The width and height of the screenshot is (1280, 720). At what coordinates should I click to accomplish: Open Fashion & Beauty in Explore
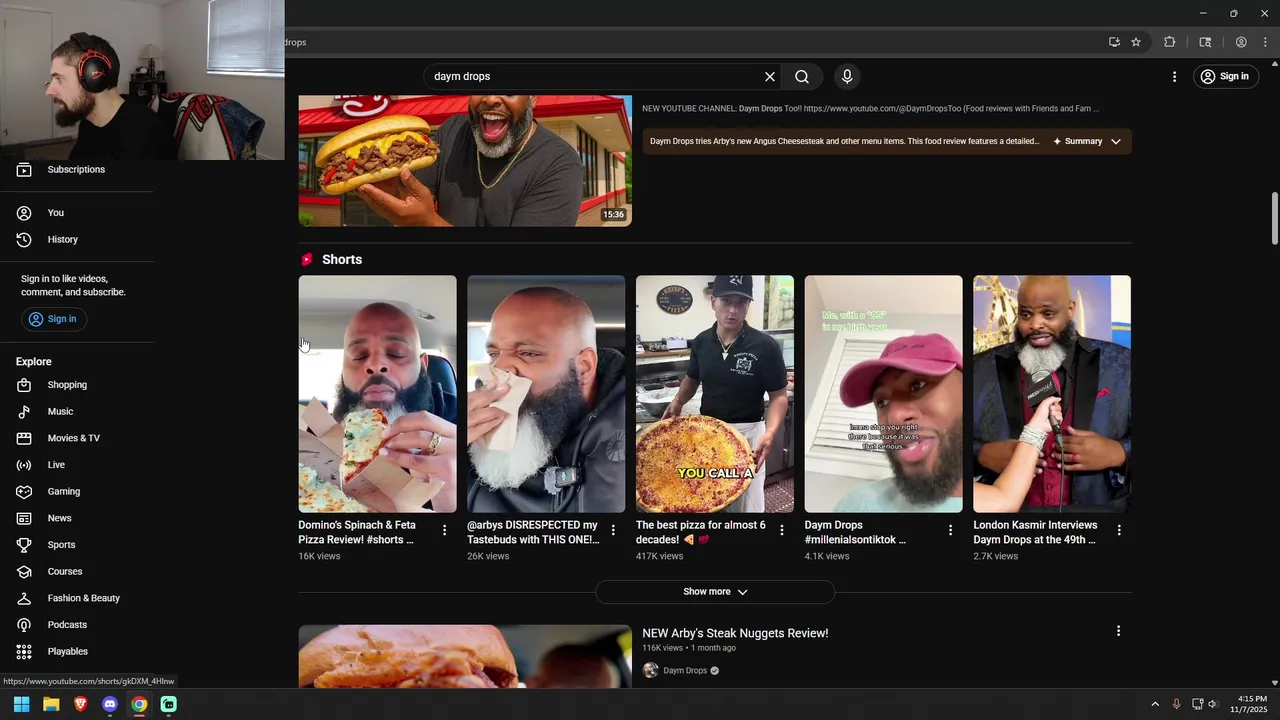pos(76,598)
